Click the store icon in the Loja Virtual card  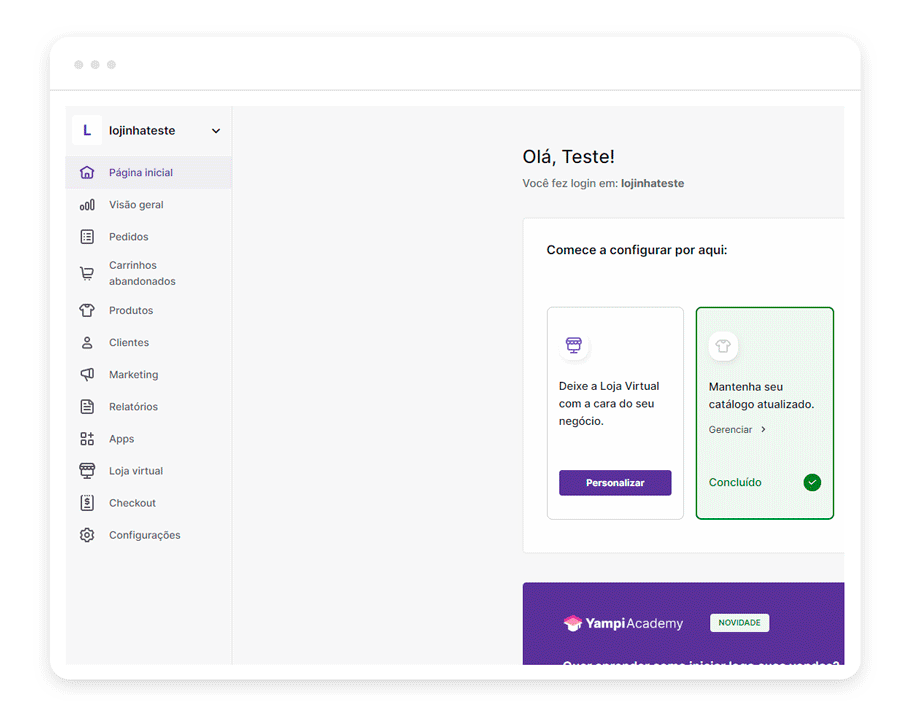tap(573, 345)
